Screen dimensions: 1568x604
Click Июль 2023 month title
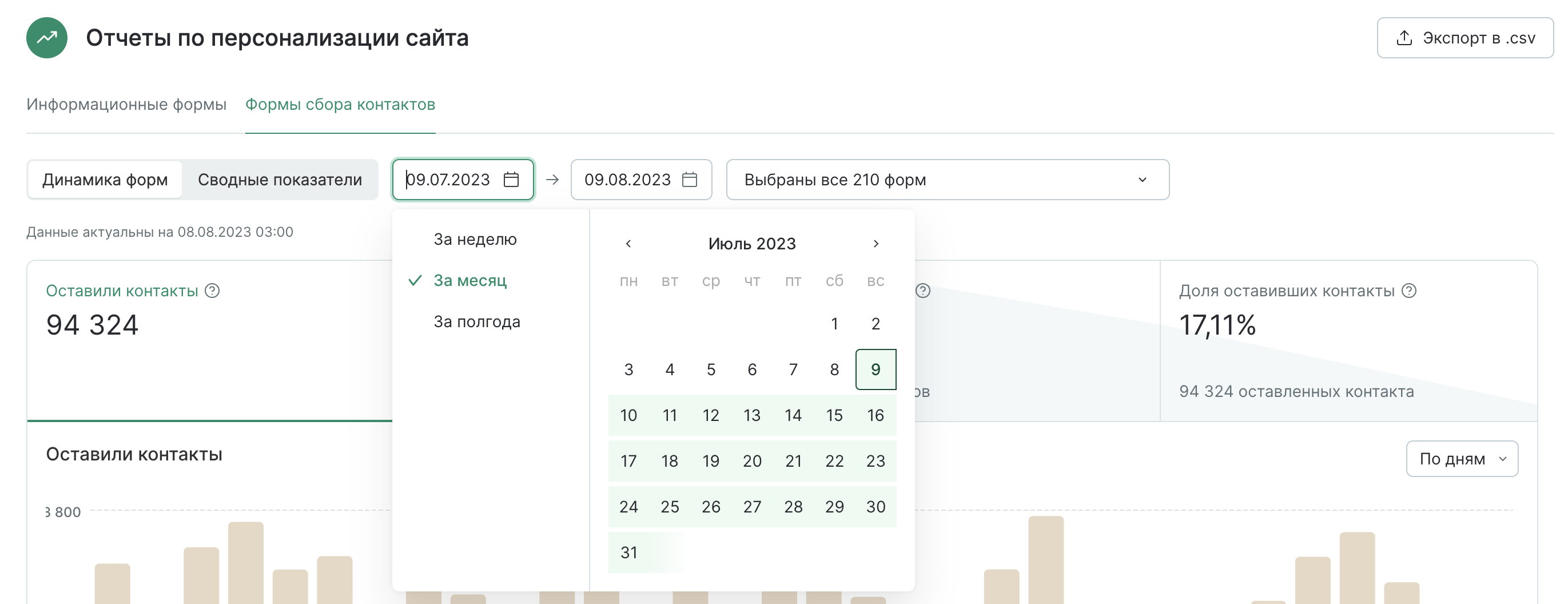[752, 244]
